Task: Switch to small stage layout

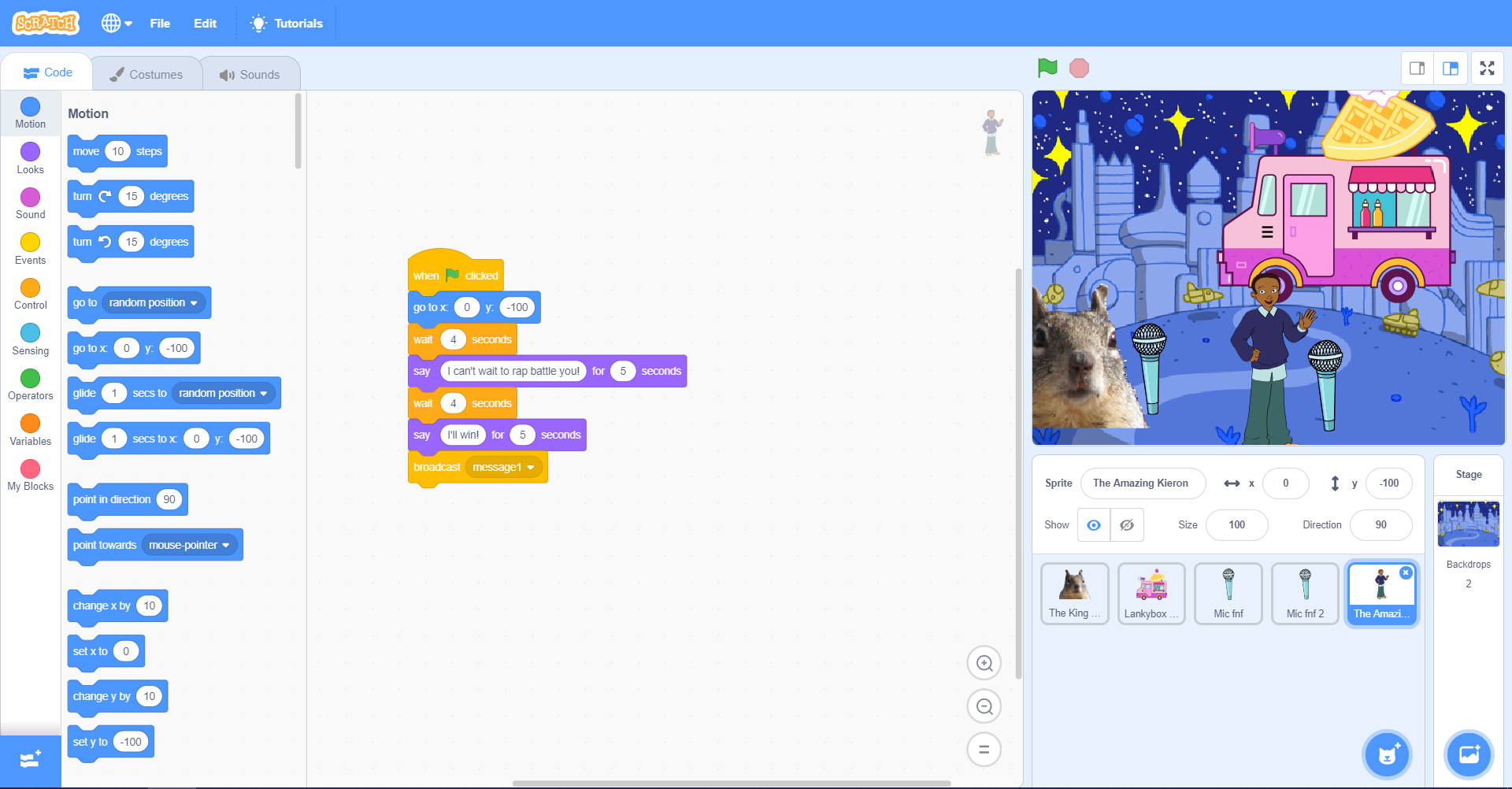Action: (x=1417, y=69)
